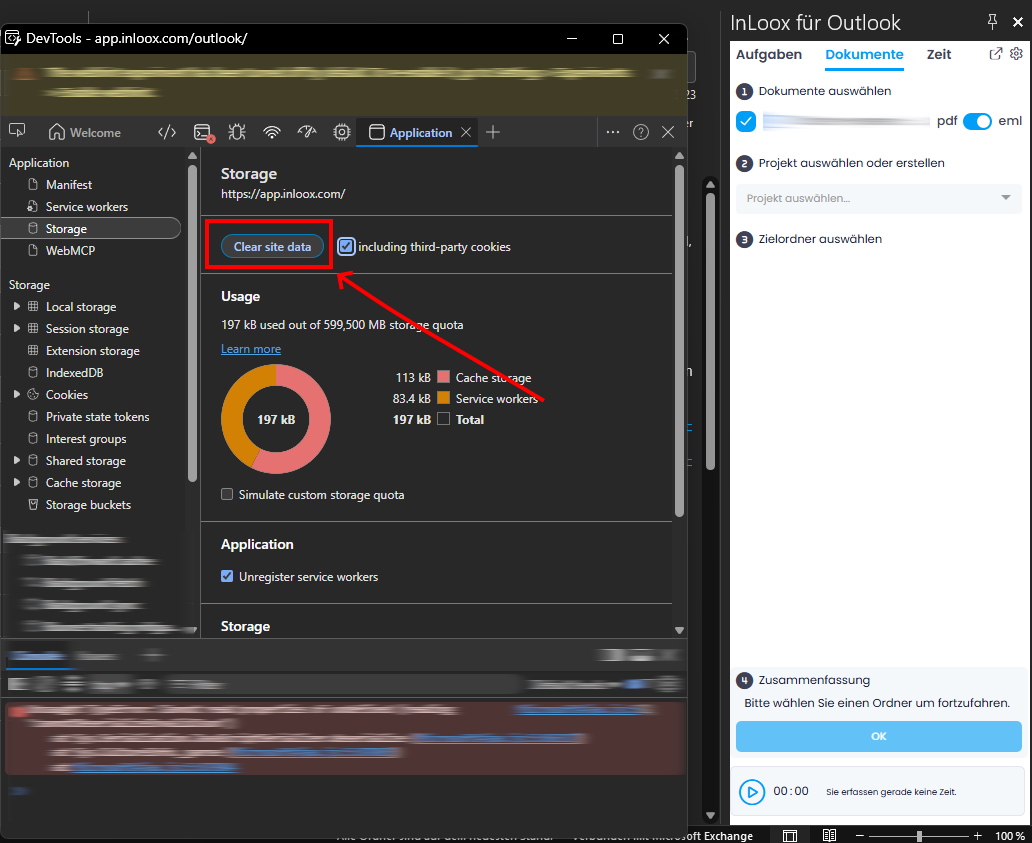Close the InLoox für Outlook pane
This screenshot has width=1032, height=843.
click(x=1018, y=22)
